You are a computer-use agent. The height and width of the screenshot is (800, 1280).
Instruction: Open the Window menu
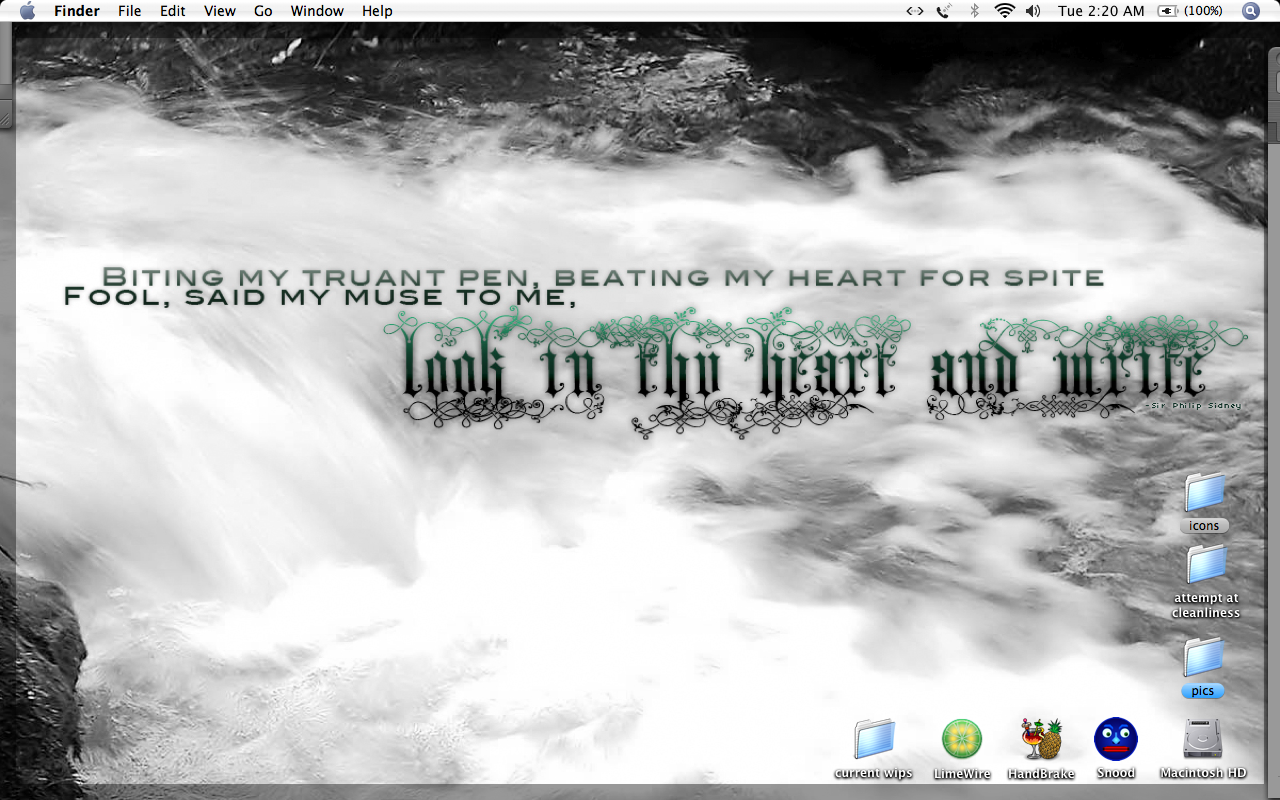(x=317, y=11)
